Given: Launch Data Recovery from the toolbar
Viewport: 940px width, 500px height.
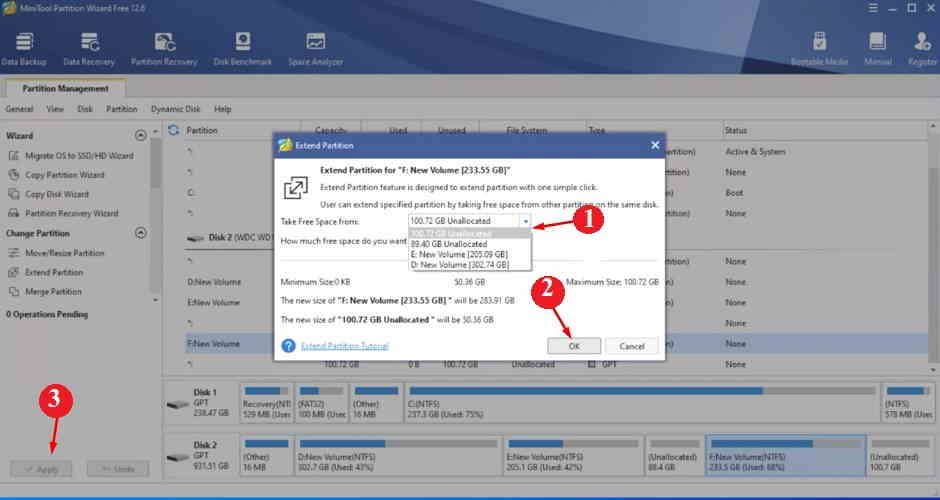Looking at the screenshot, I should pos(89,50).
